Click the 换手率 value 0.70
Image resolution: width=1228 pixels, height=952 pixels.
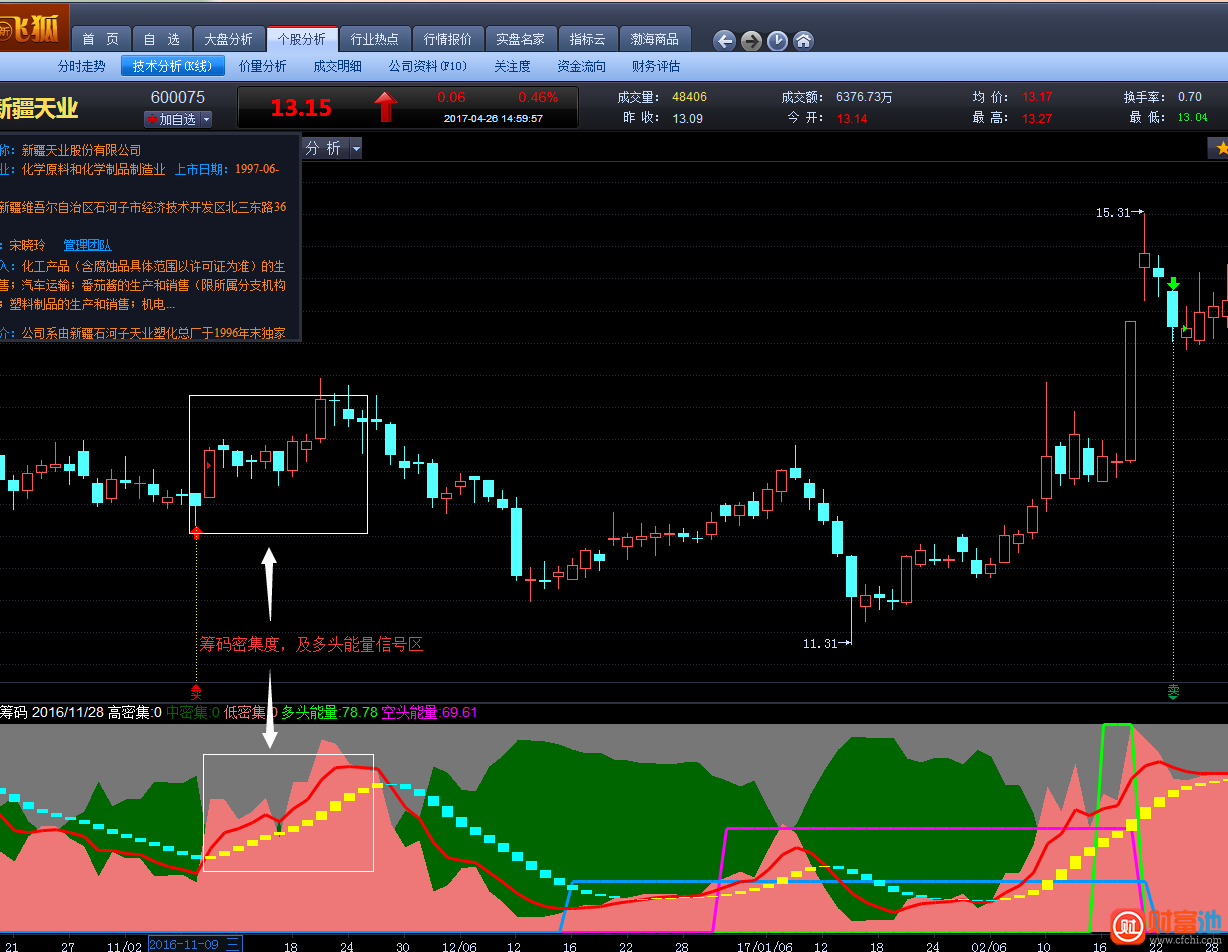(x=1190, y=97)
